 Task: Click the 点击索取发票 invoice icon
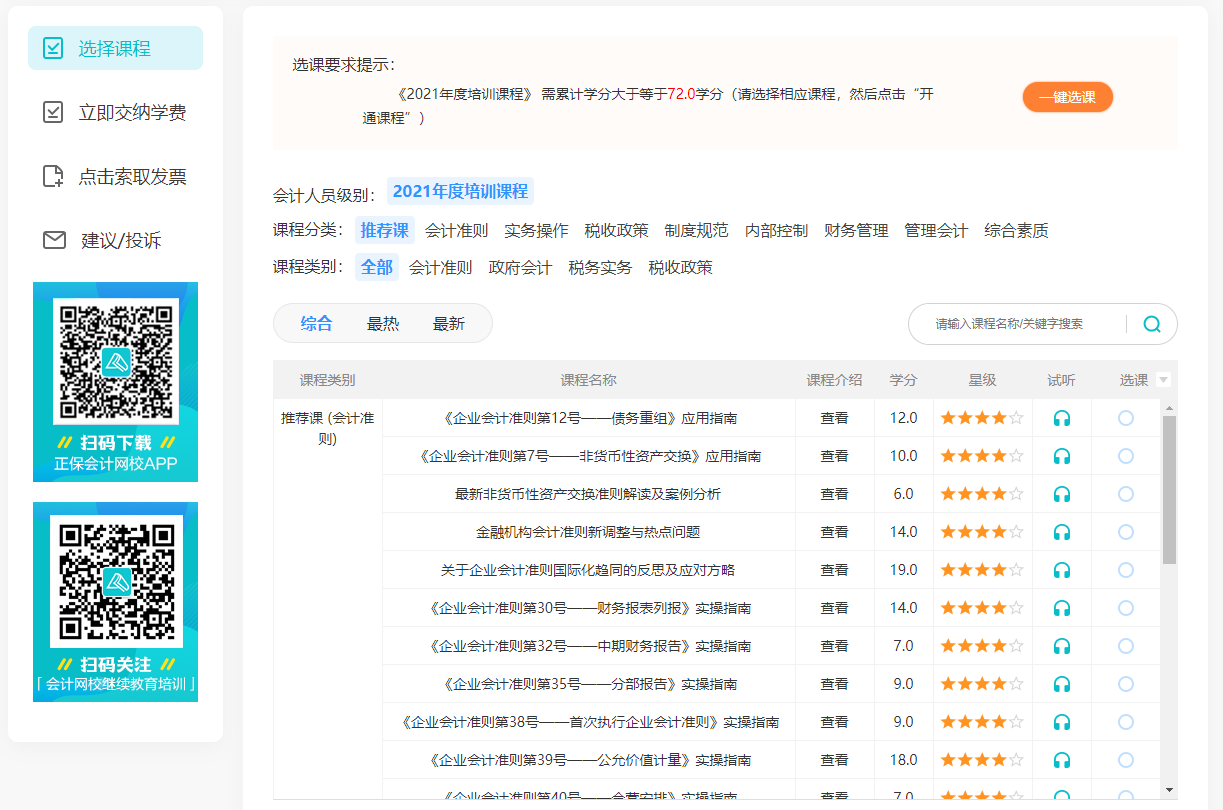(x=53, y=177)
